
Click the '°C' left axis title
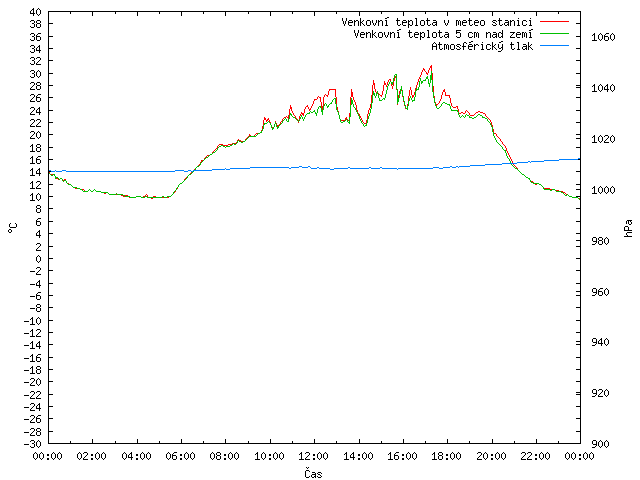pos(13,228)
